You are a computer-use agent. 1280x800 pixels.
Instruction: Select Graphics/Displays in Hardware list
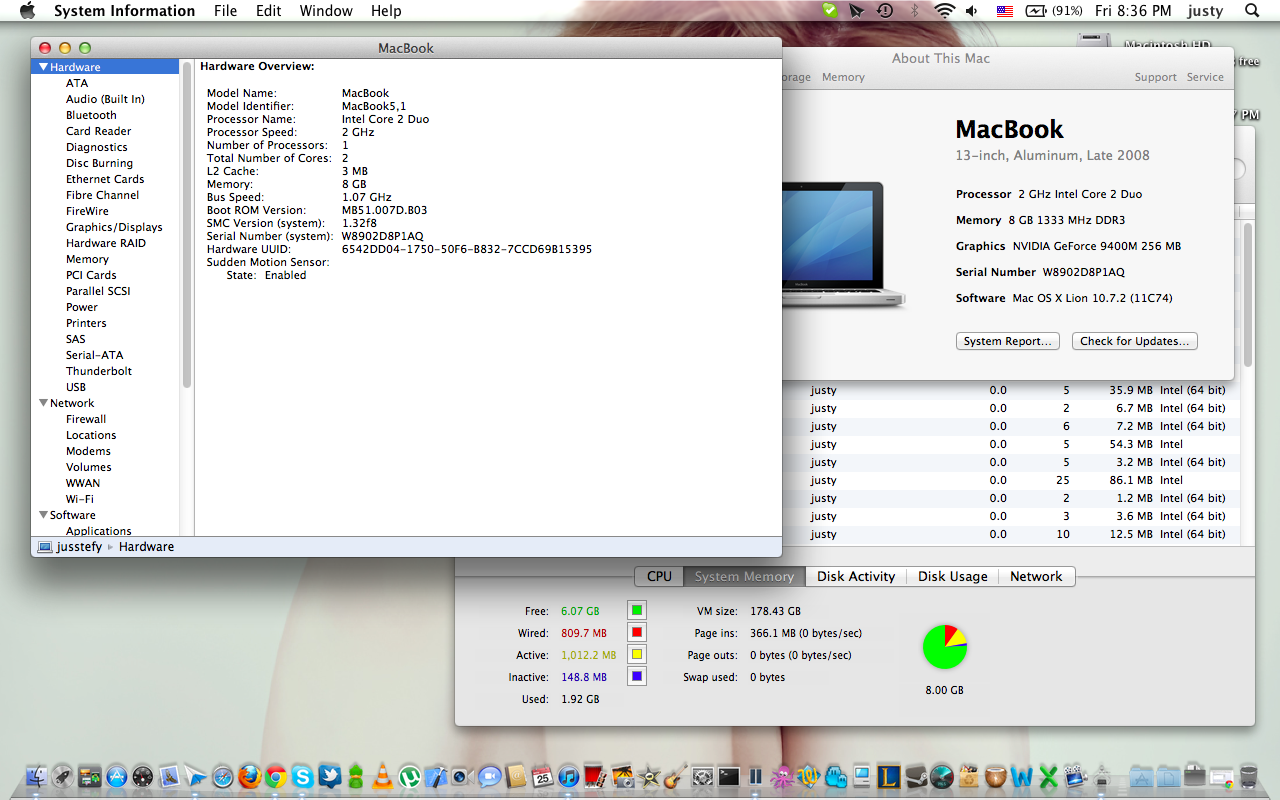pyautogui.click(x=114, y=227)
